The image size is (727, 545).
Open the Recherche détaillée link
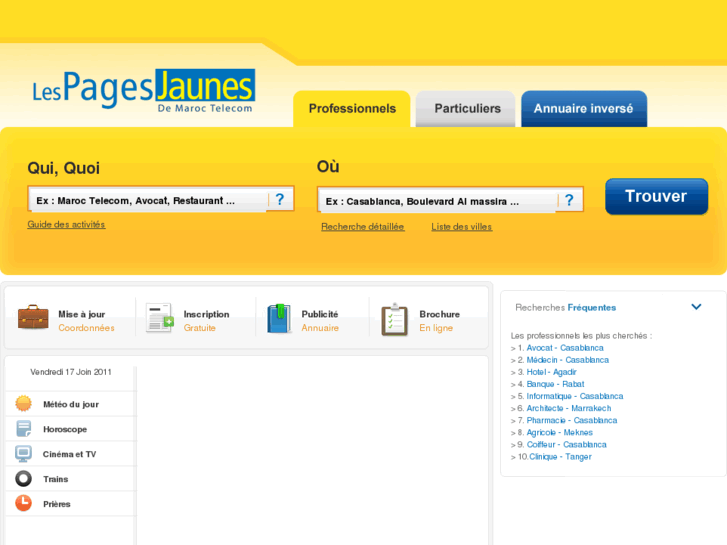click(x=363, y=227)
